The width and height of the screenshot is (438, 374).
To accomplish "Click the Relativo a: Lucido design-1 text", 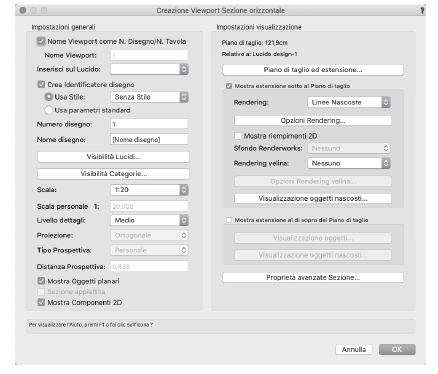I will 259,54.
